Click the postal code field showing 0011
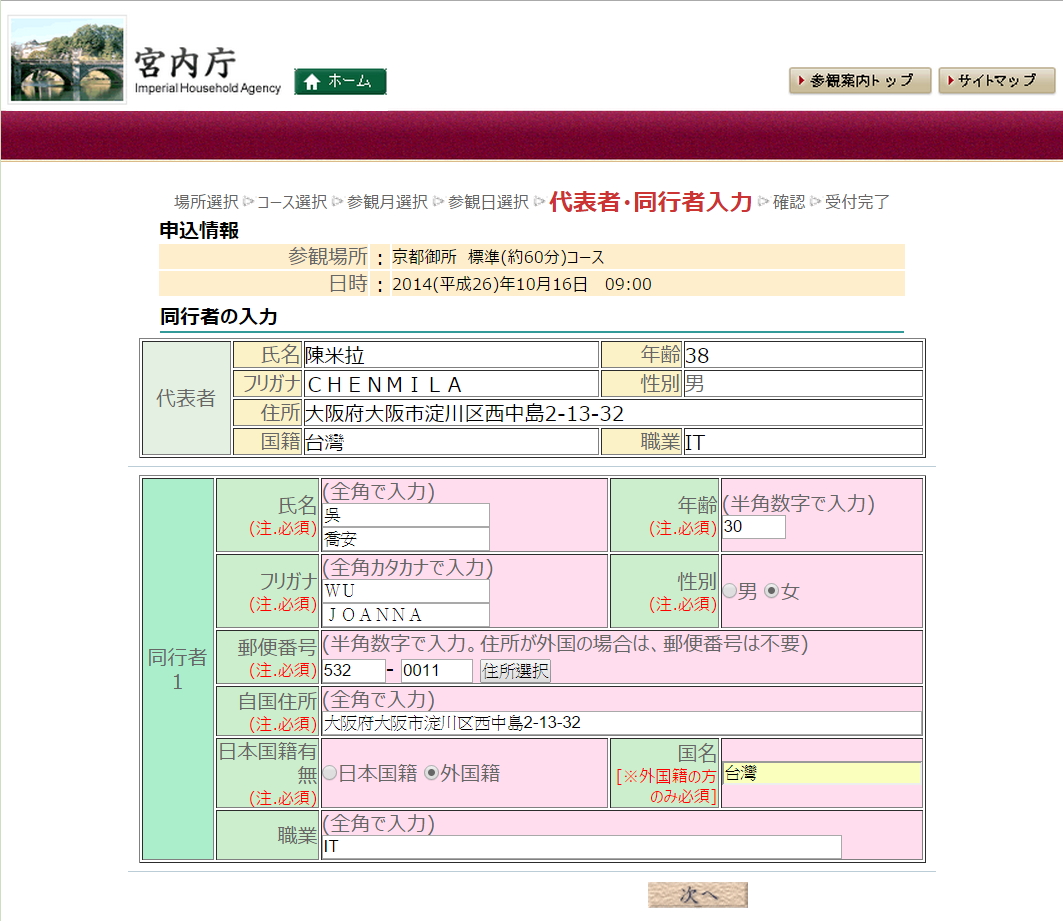Screen dimensions: 1063x921 436,671
